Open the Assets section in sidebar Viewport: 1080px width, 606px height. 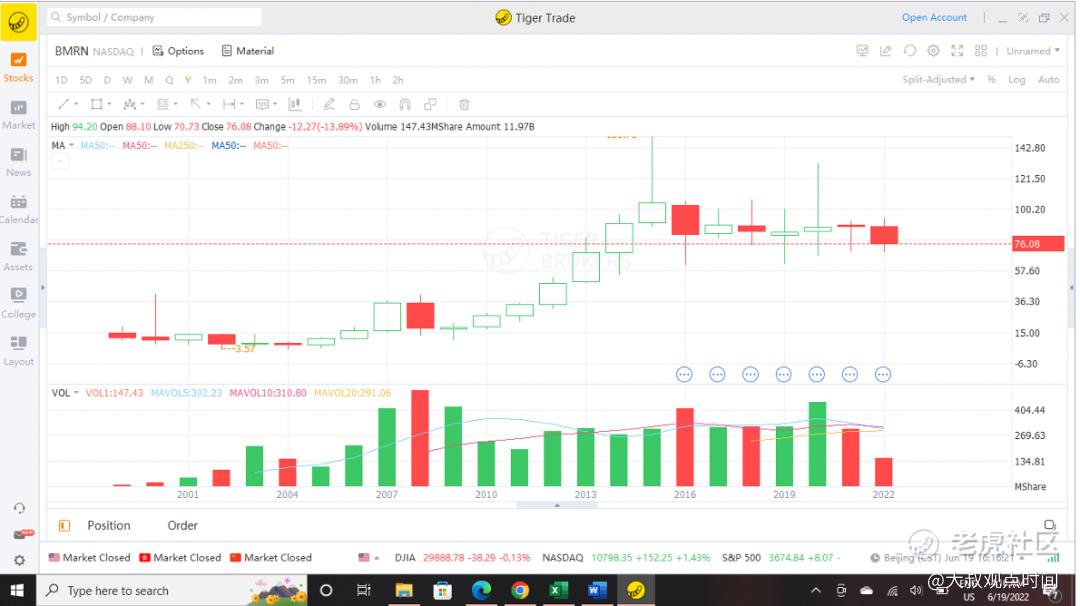tap(19, 257)
